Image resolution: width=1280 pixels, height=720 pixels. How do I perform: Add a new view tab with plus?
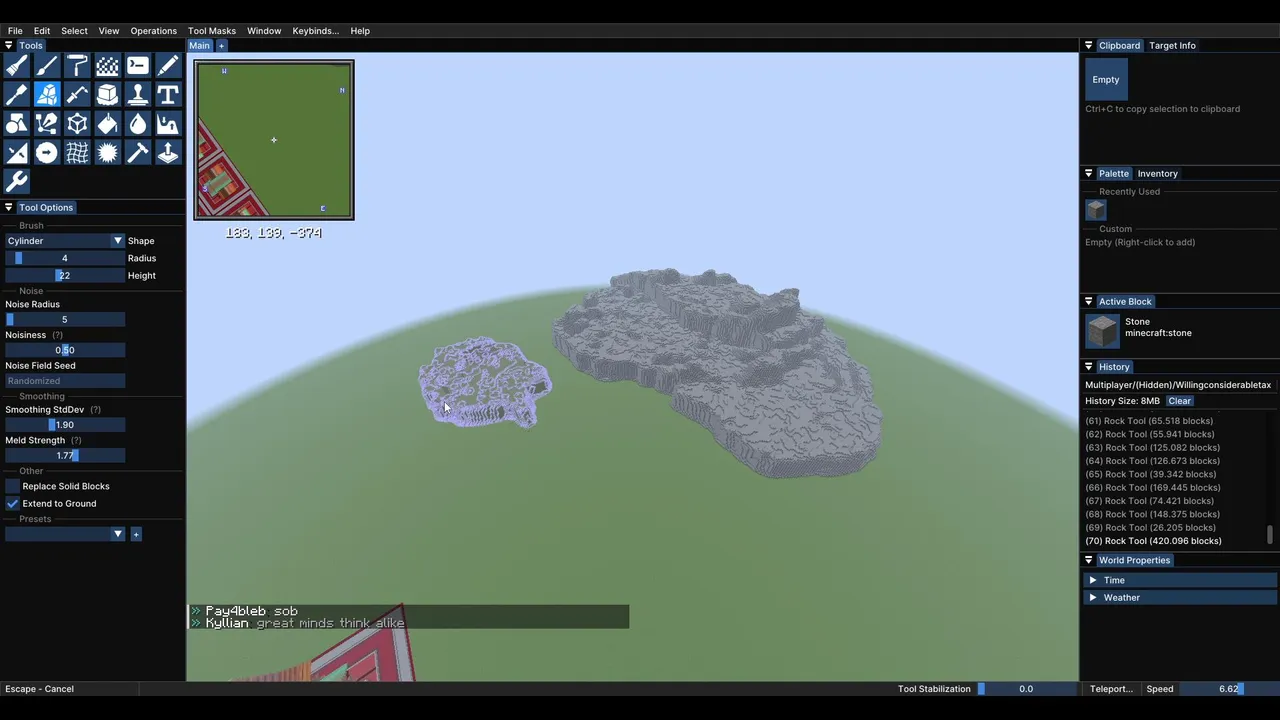pyautogui.click(x=222, y=46)
